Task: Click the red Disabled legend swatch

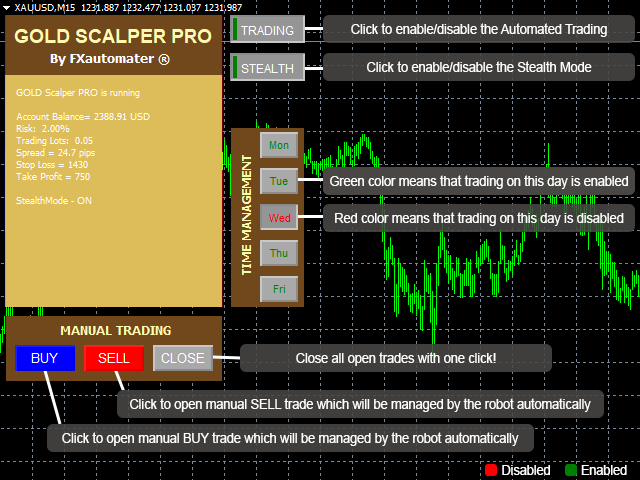Action: [x=491, y=470]
